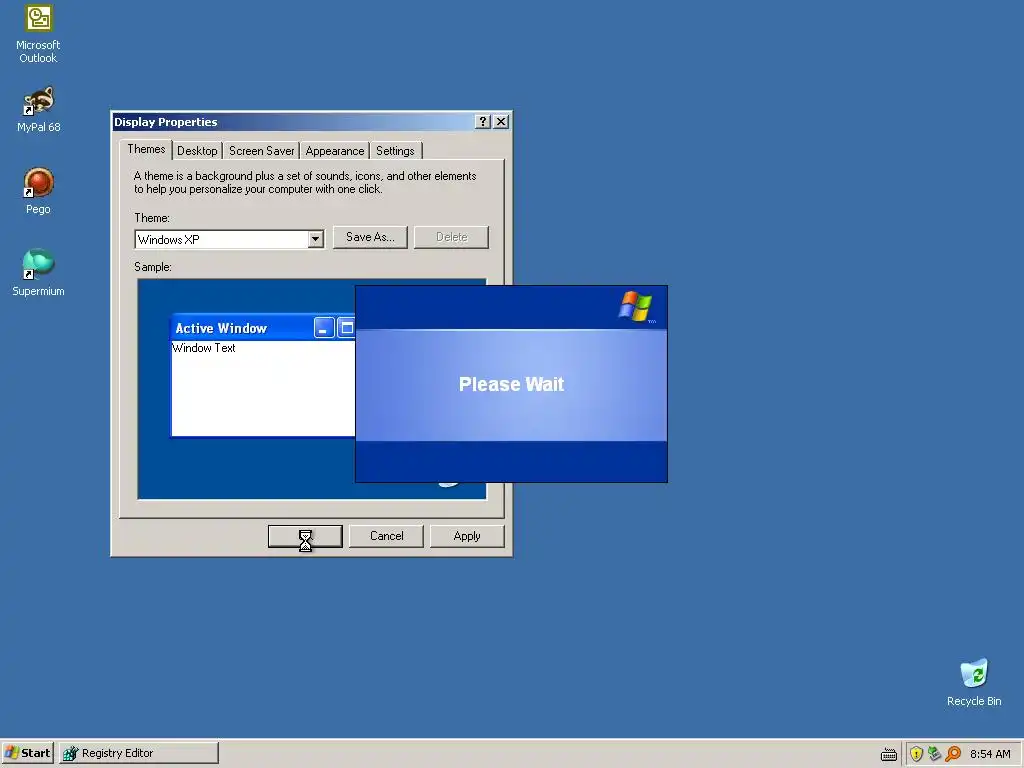Click the Cancel button

point(386,536)
